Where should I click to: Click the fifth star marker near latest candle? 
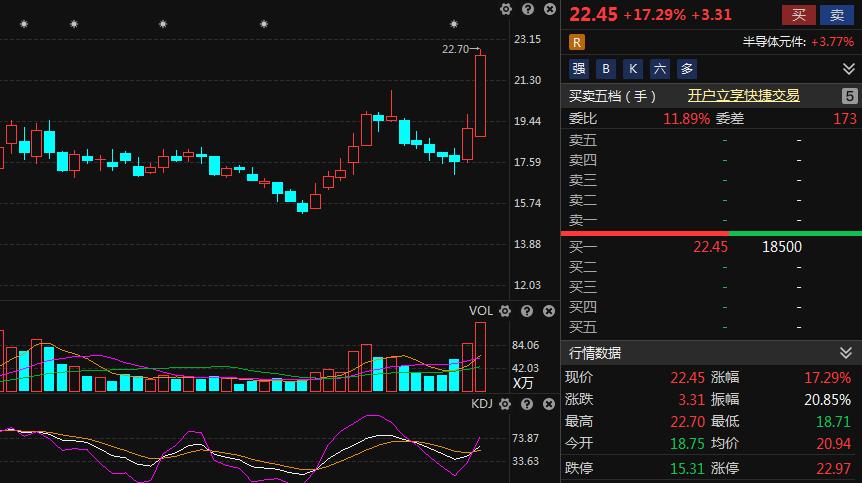click(x=454, y=24)
